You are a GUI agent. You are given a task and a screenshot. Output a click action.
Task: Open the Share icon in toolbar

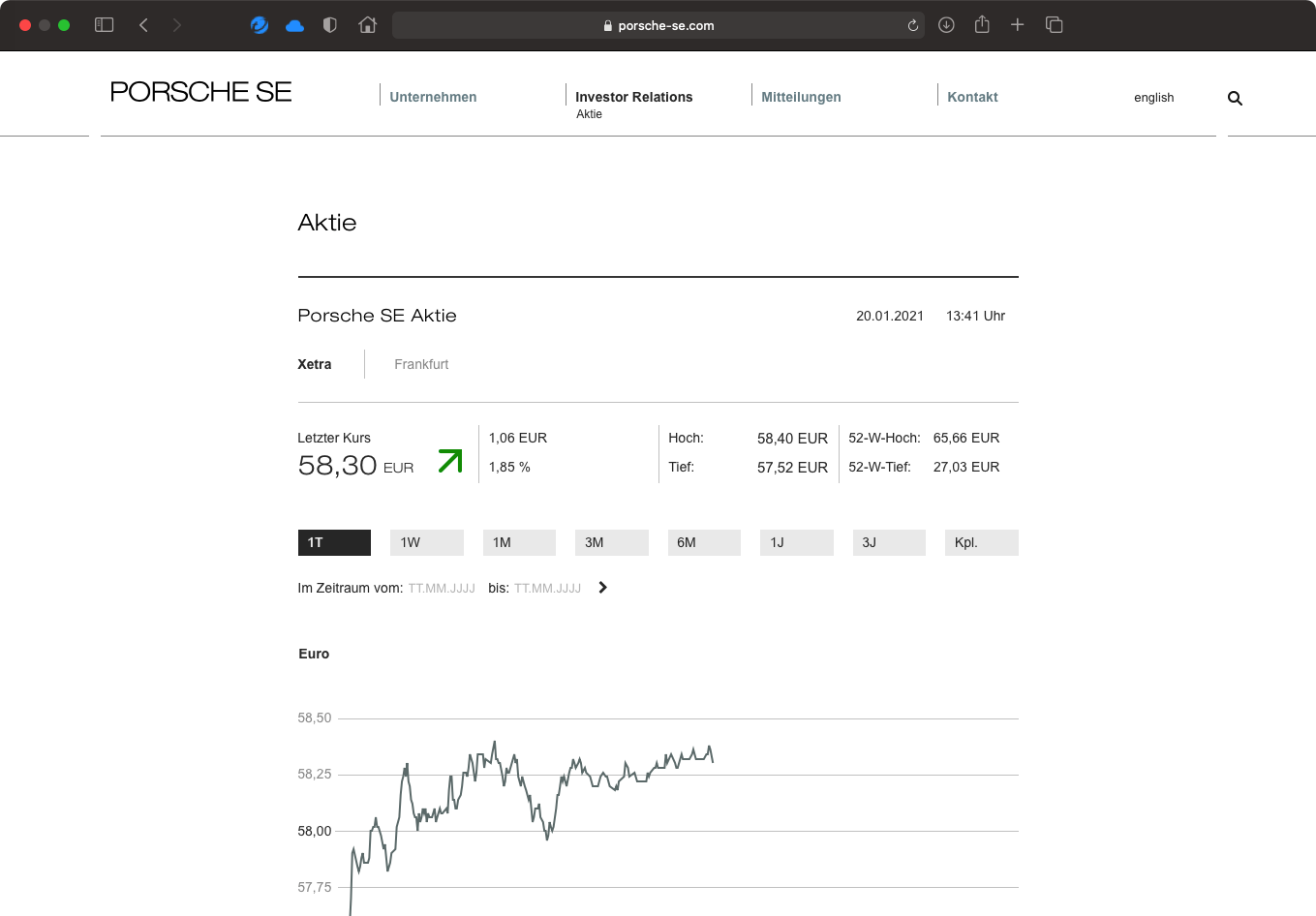click(982, 24)
